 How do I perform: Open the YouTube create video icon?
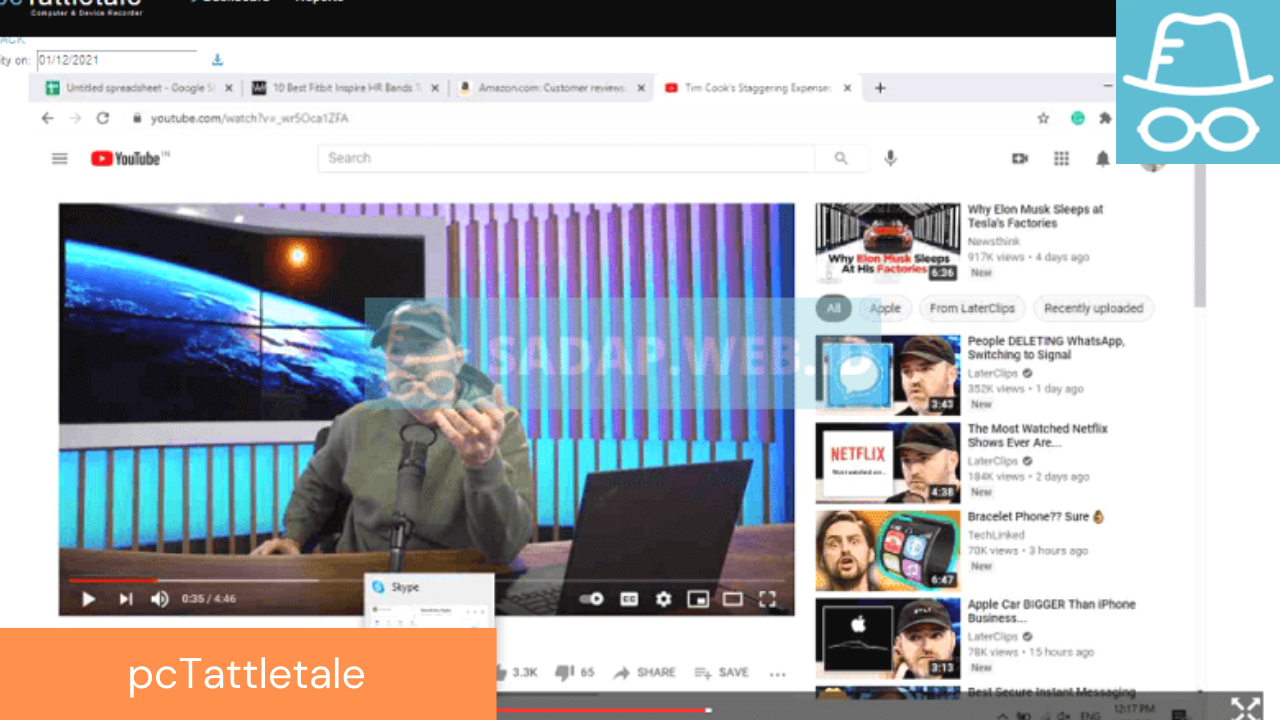[1020, 158]
